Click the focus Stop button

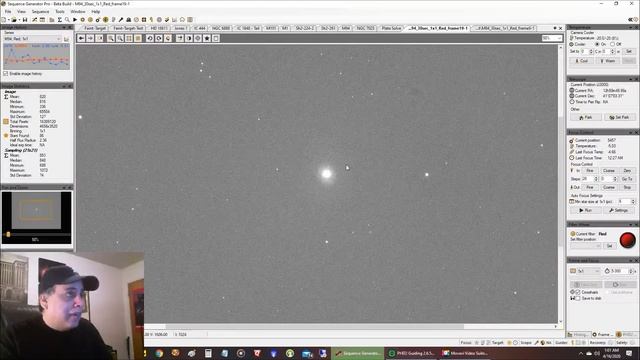[x=627, y=187]
